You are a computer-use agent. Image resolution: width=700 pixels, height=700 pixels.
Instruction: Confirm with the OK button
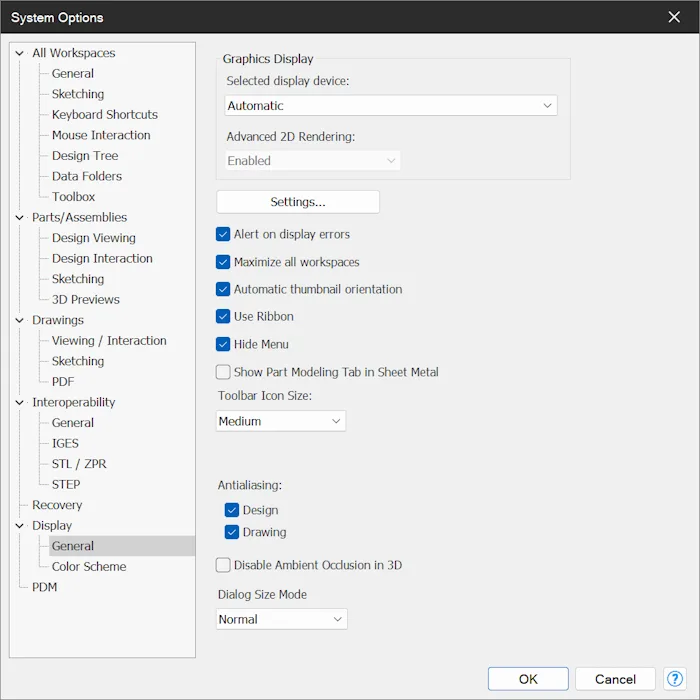pyautogui.click(x=528, y=679)
